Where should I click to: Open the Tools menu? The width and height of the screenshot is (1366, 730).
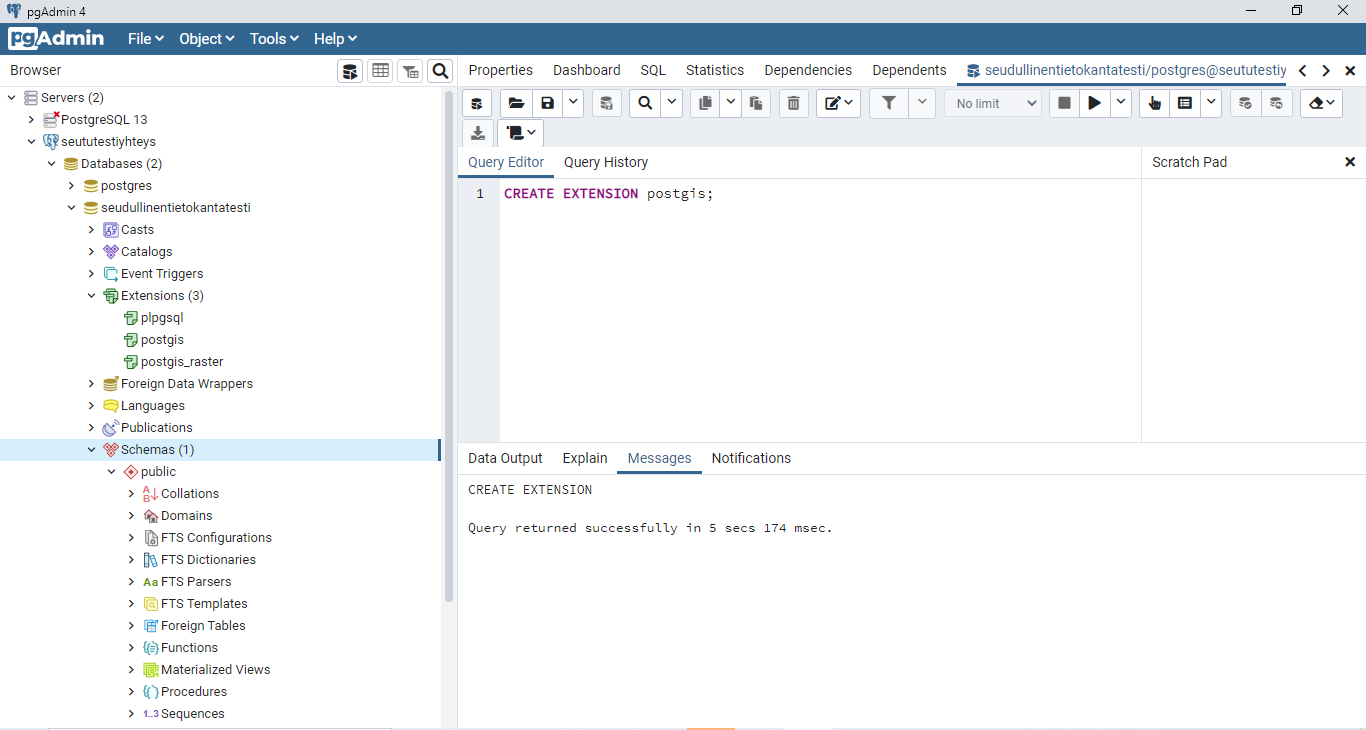pyautogui.click(x=273, y=39)
